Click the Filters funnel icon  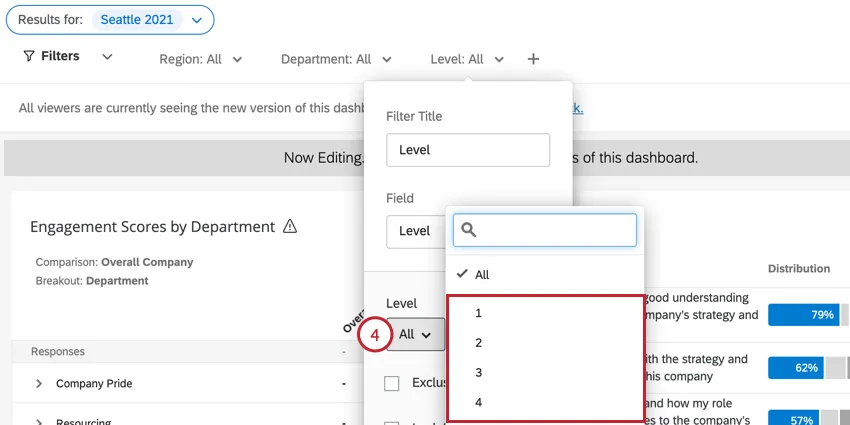coord(28,57)
